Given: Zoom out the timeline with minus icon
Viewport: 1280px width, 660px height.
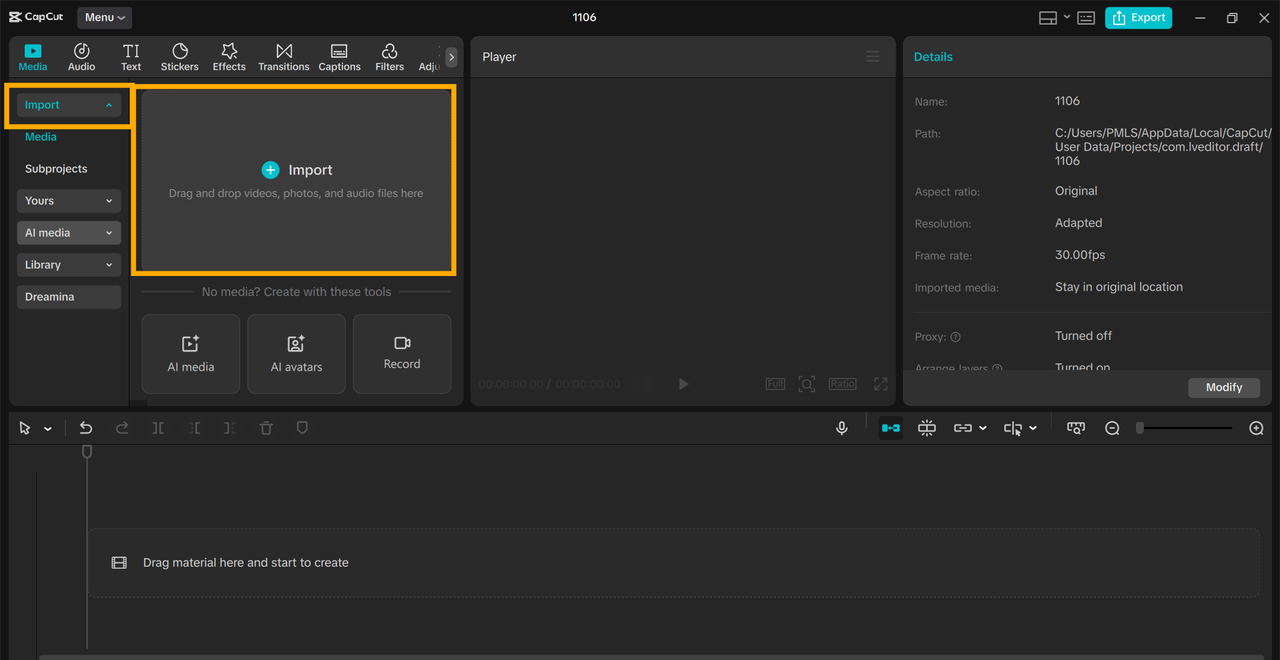Looking at the screenshot, I should tap(1112, 428).
